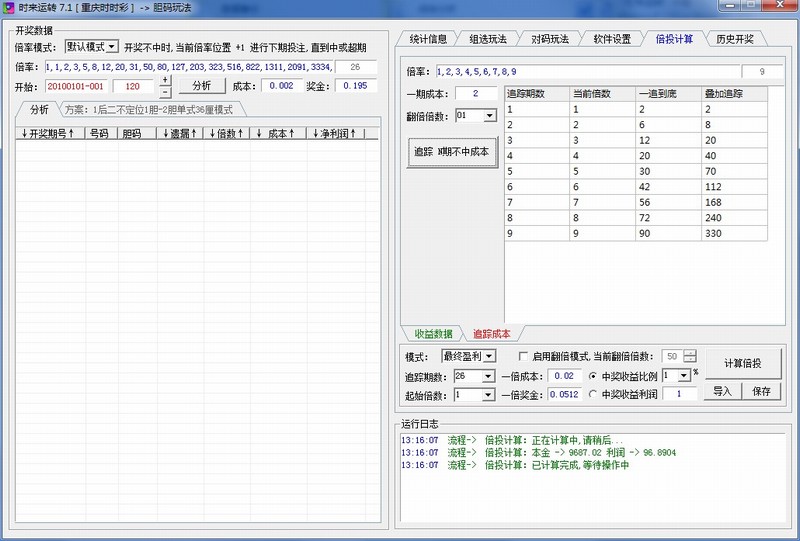The height and width of the screenshot is (541, 800).
Task: Click the 追踪 N期不中成本 button
Action: [451, 153]
